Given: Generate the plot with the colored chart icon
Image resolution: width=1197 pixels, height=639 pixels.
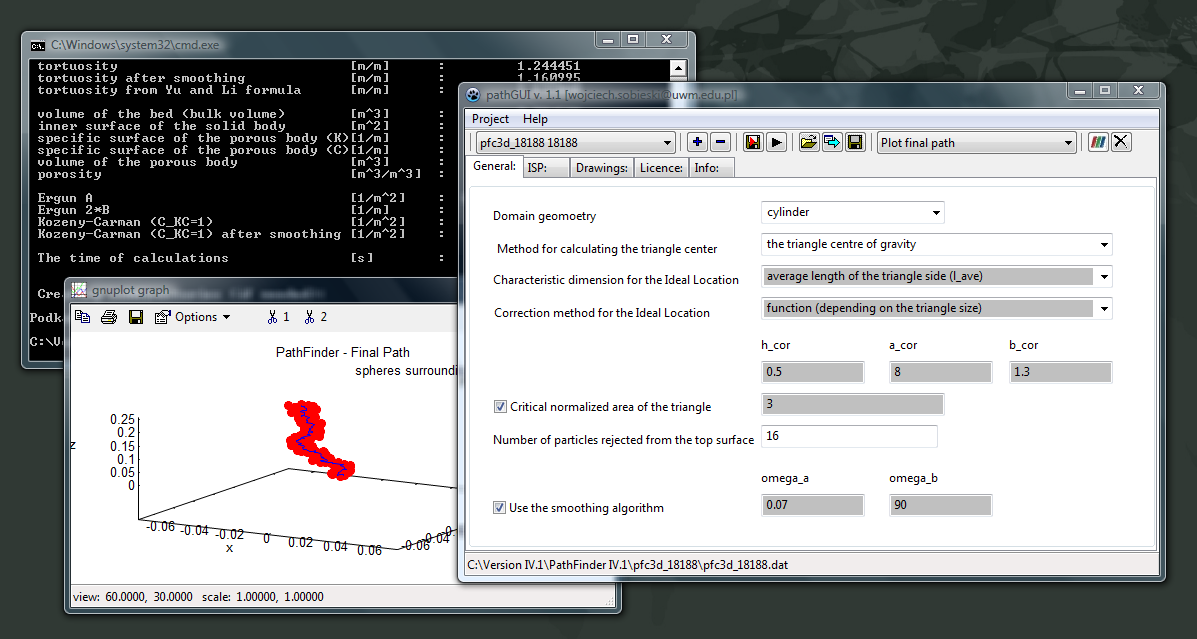Looking at the screenshot, I should tap(1098, 142).
